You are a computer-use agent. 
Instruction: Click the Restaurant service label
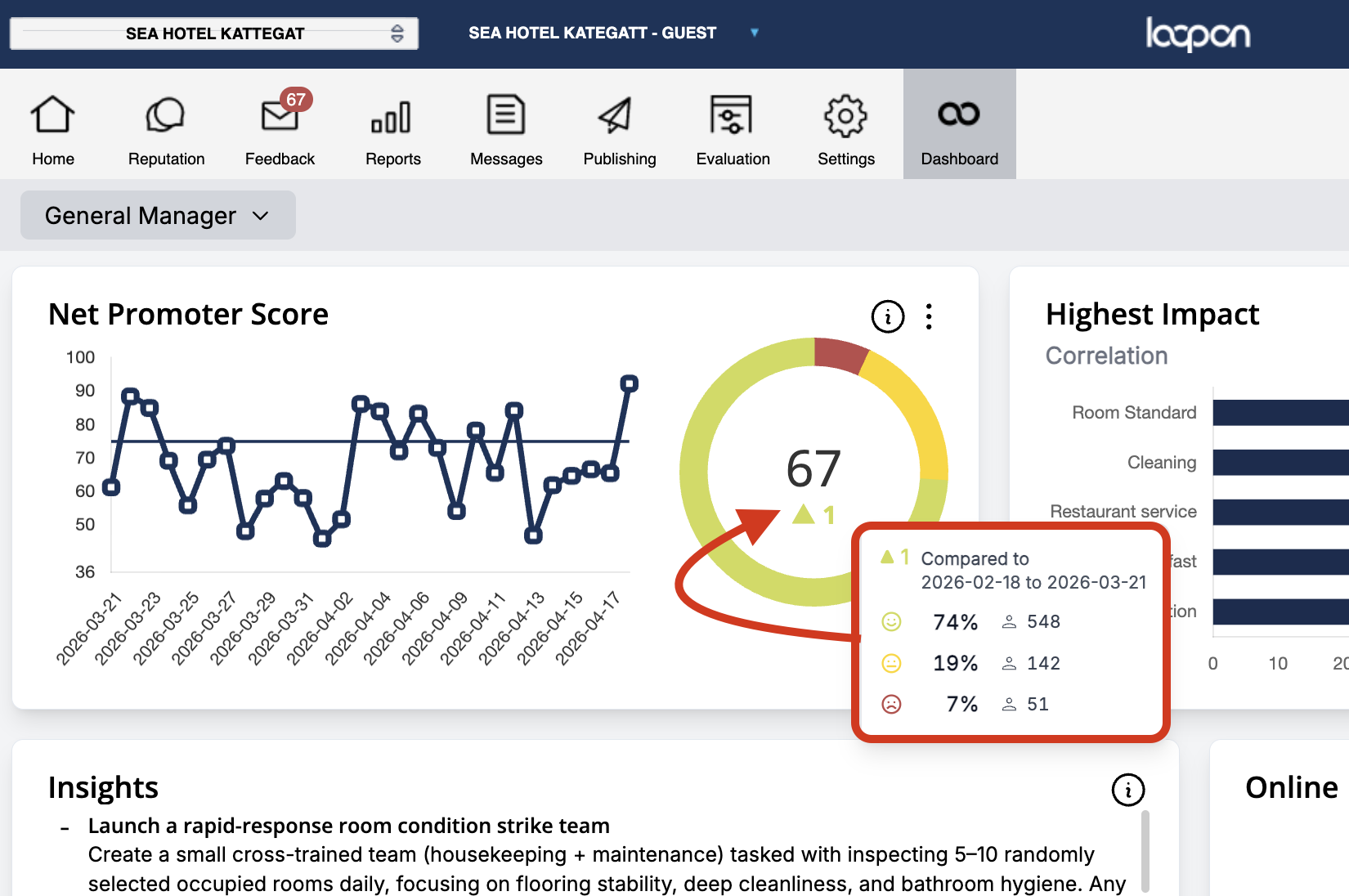pyautogui.click(x=1123, y=512)
